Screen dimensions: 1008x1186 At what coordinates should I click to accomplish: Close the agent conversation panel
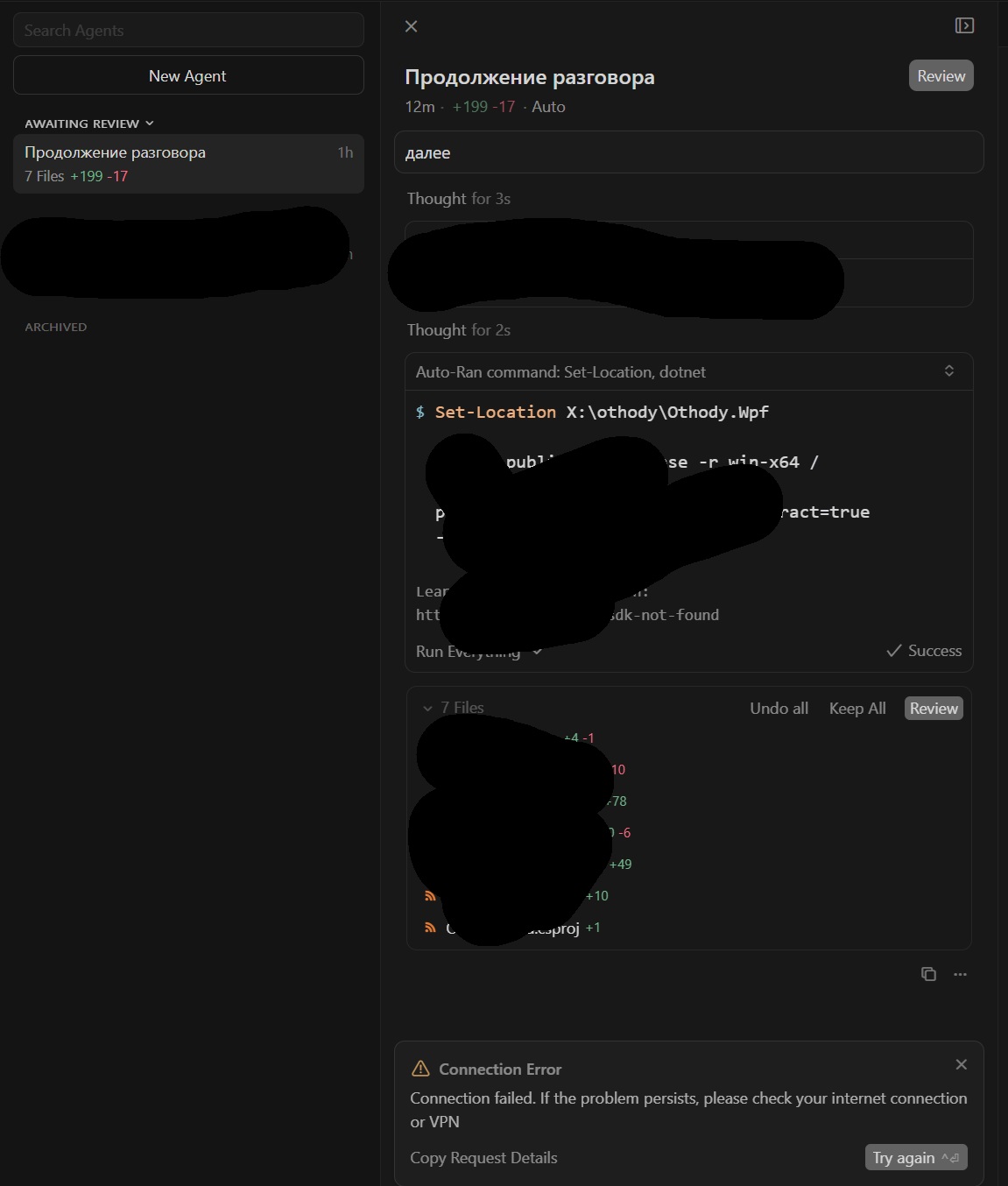click(x=411, y=26)
